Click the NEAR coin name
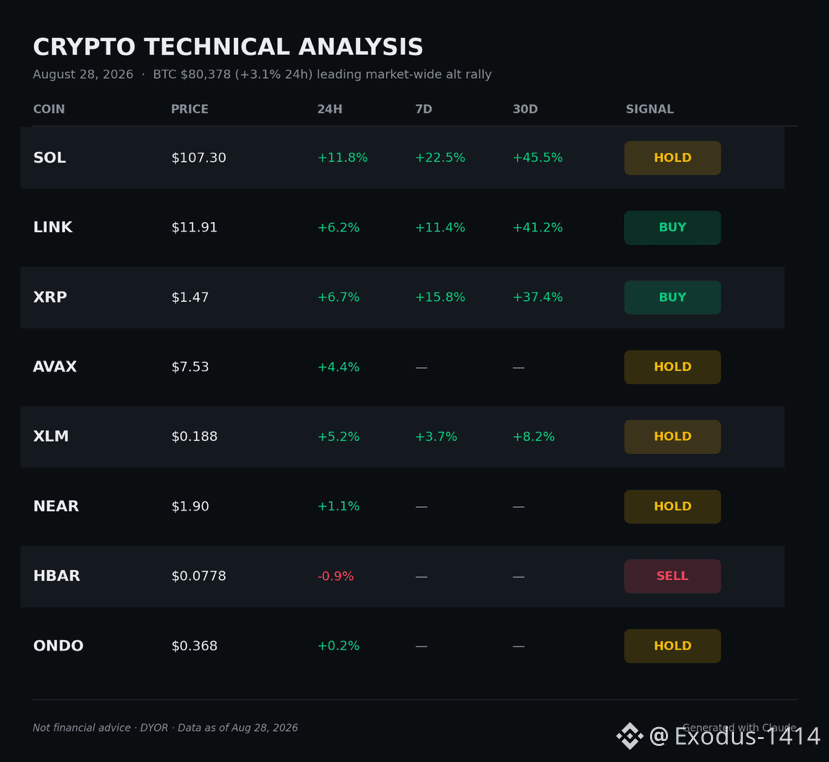This screenshot has height=762, width=829. click(56, 506)
